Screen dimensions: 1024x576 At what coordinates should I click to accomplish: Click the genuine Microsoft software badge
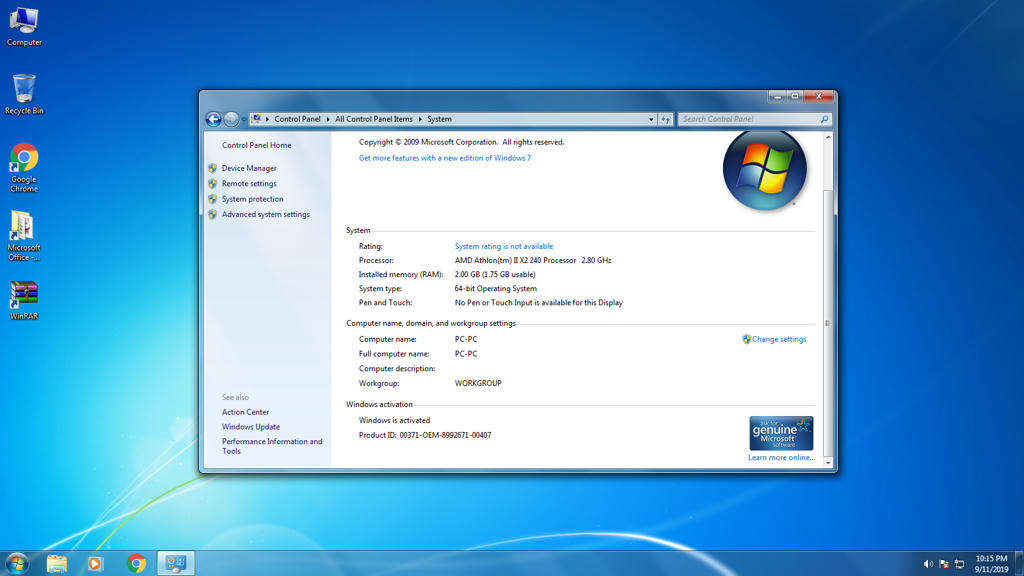point(781,433)
